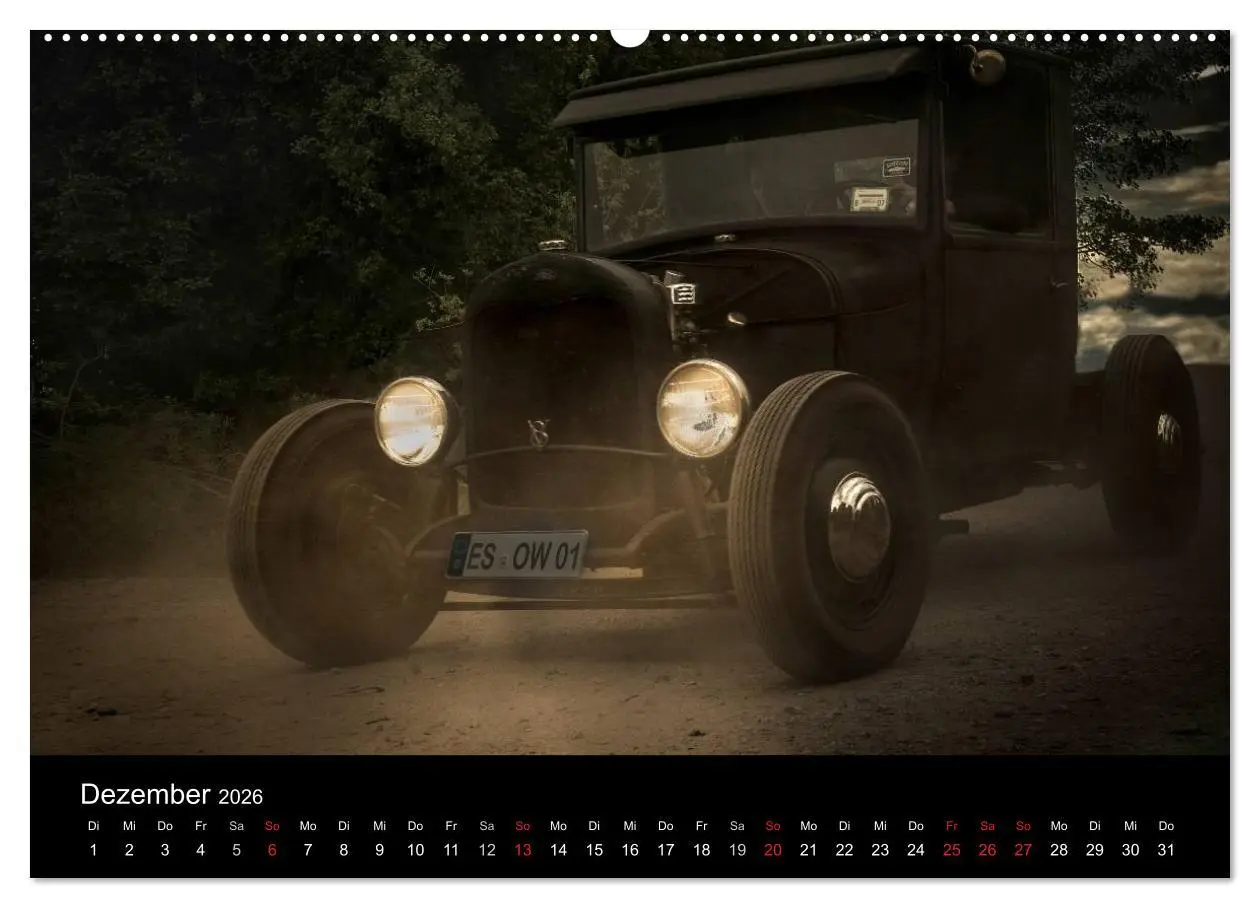Screen dimensions: 1260x908
Task: Select the year label 2026
Action: pyautogui.click(x=242, y=797)
